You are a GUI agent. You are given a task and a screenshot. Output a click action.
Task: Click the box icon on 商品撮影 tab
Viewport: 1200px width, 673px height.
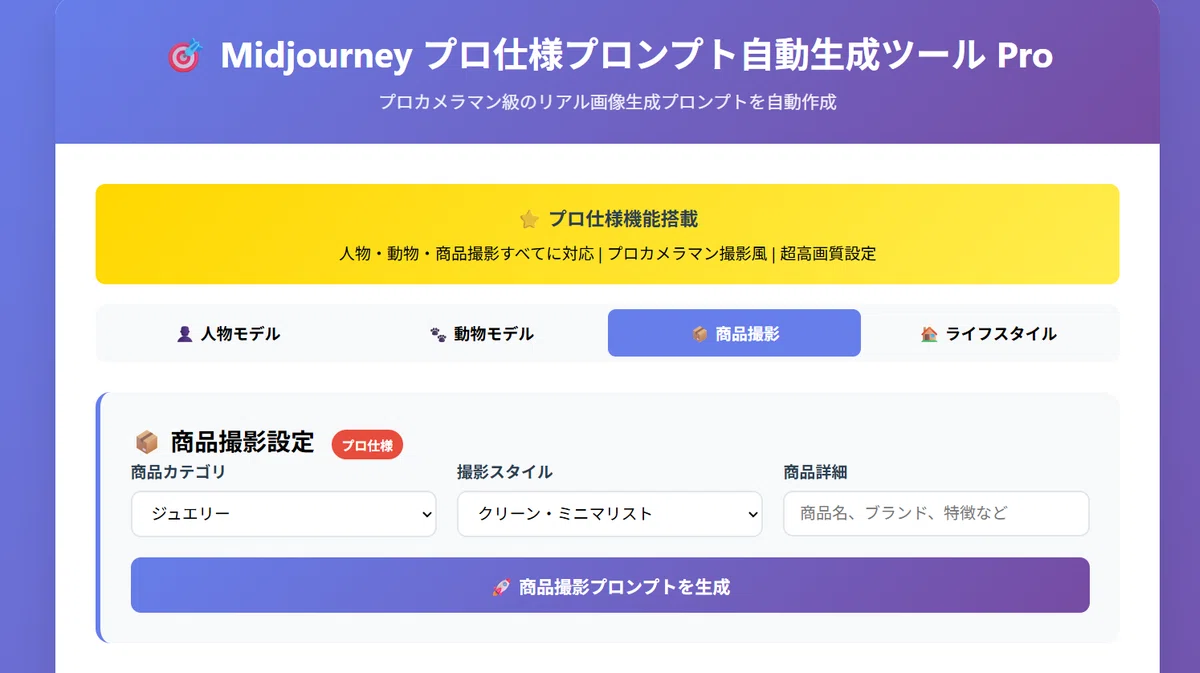tap(700, 334)
